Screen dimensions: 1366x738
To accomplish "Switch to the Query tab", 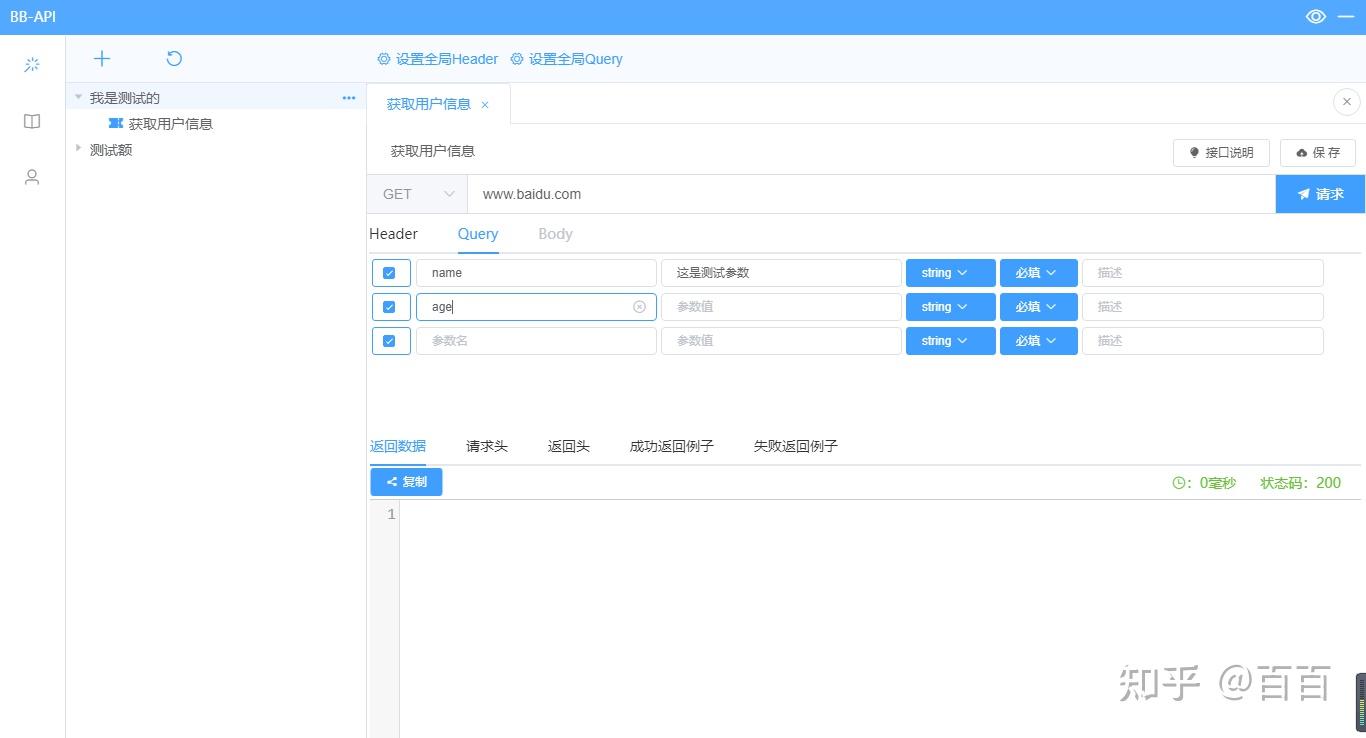I will point(478,234).
